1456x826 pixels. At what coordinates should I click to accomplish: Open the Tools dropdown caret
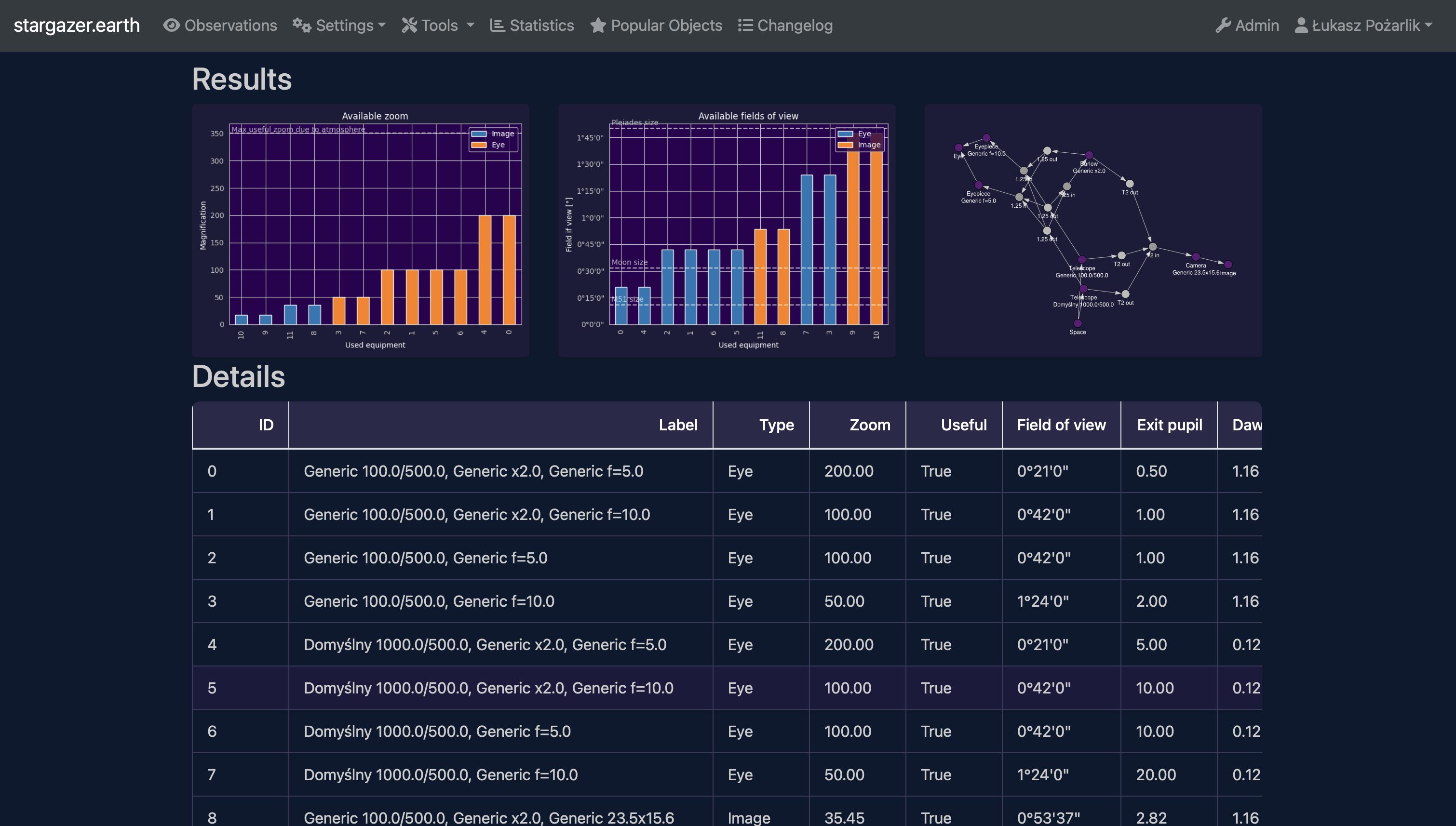pos(471,26)
